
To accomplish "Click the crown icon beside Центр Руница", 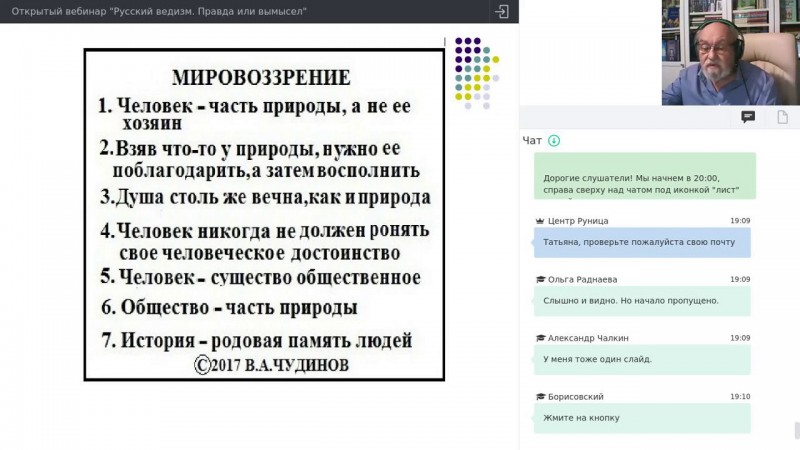I will (x=540, y=221).
